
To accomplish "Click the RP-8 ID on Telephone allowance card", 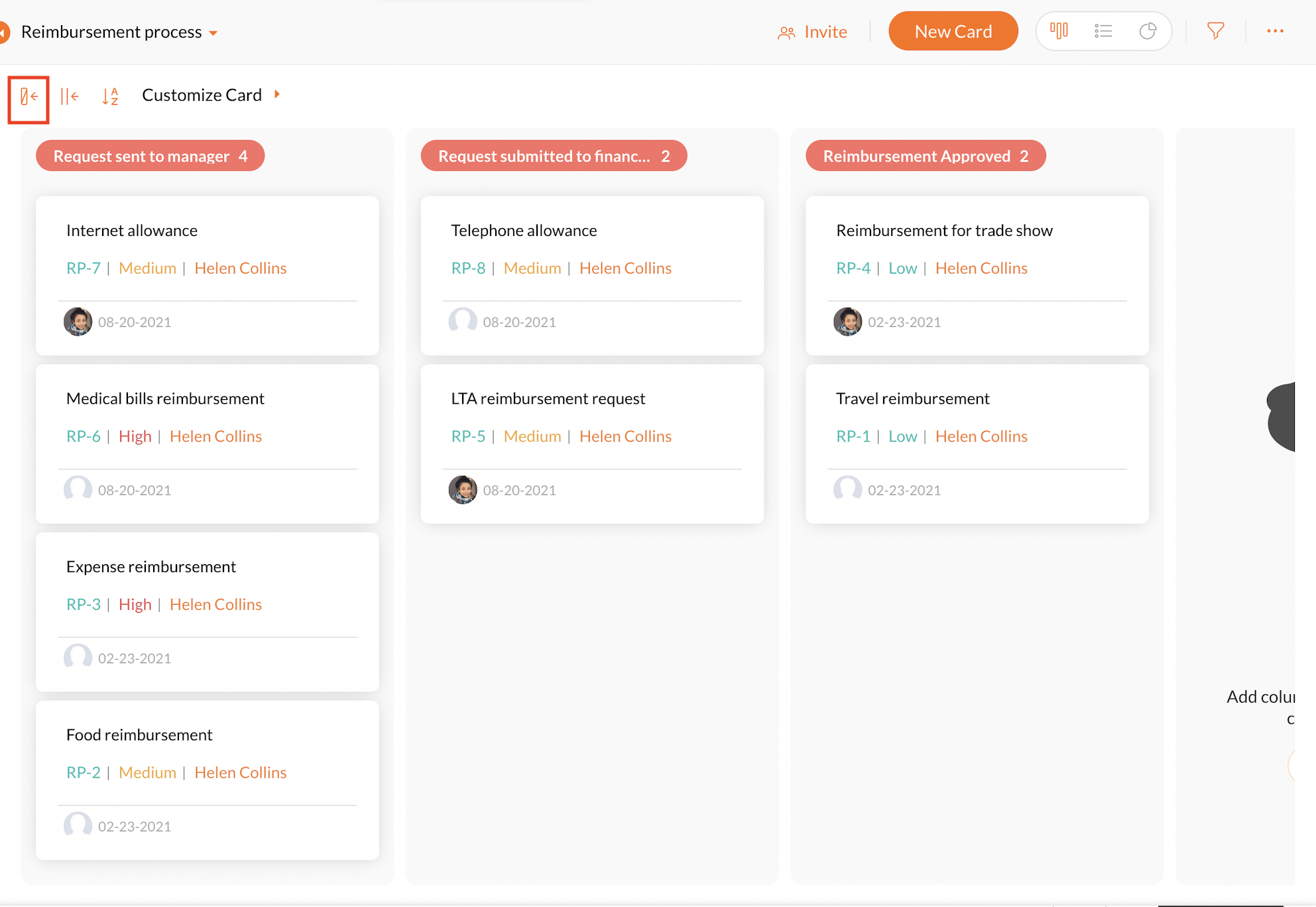I will 468,269.
